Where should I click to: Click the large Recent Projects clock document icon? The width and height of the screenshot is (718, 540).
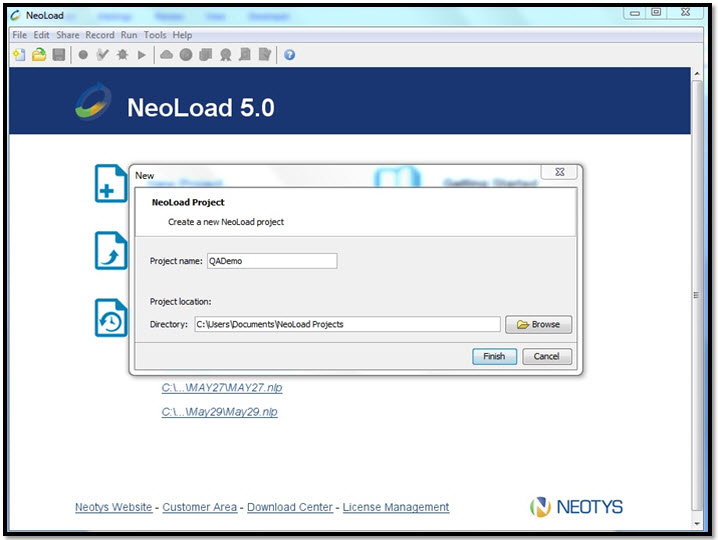(111, 318)
